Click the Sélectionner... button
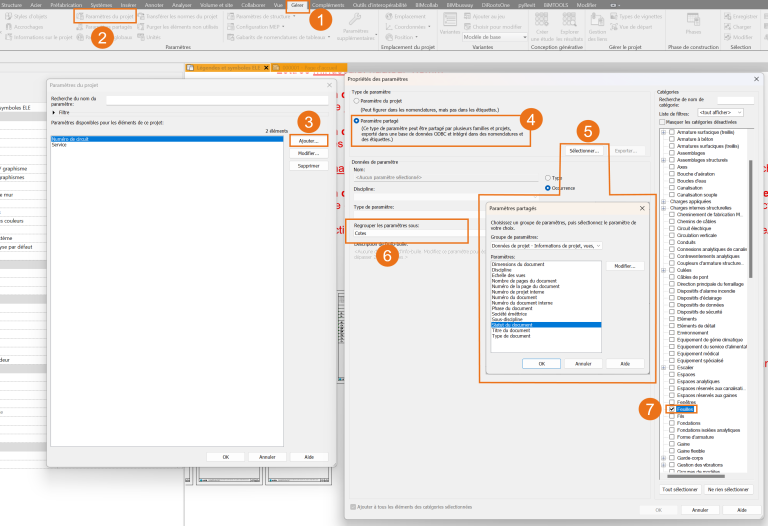Viewport: 768px width, 526px height. [584, 151]
